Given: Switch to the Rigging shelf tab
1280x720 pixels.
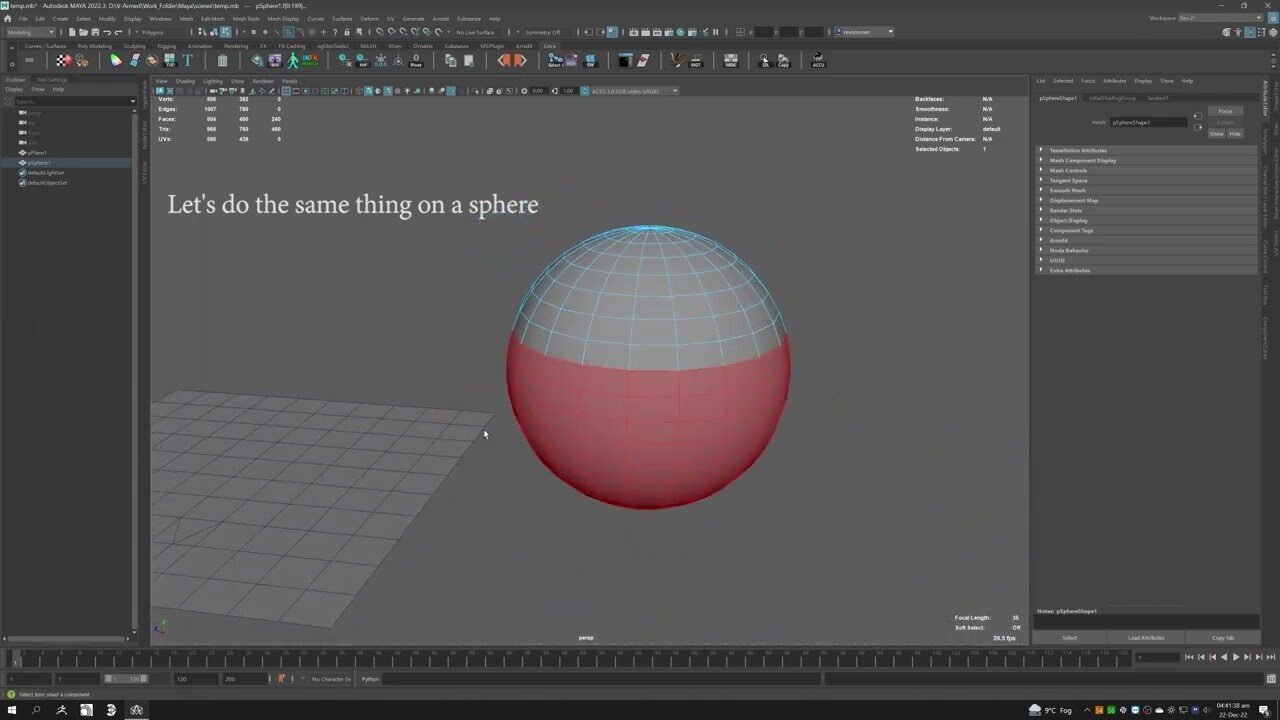Looking at the screenshot, I should 166,46.
